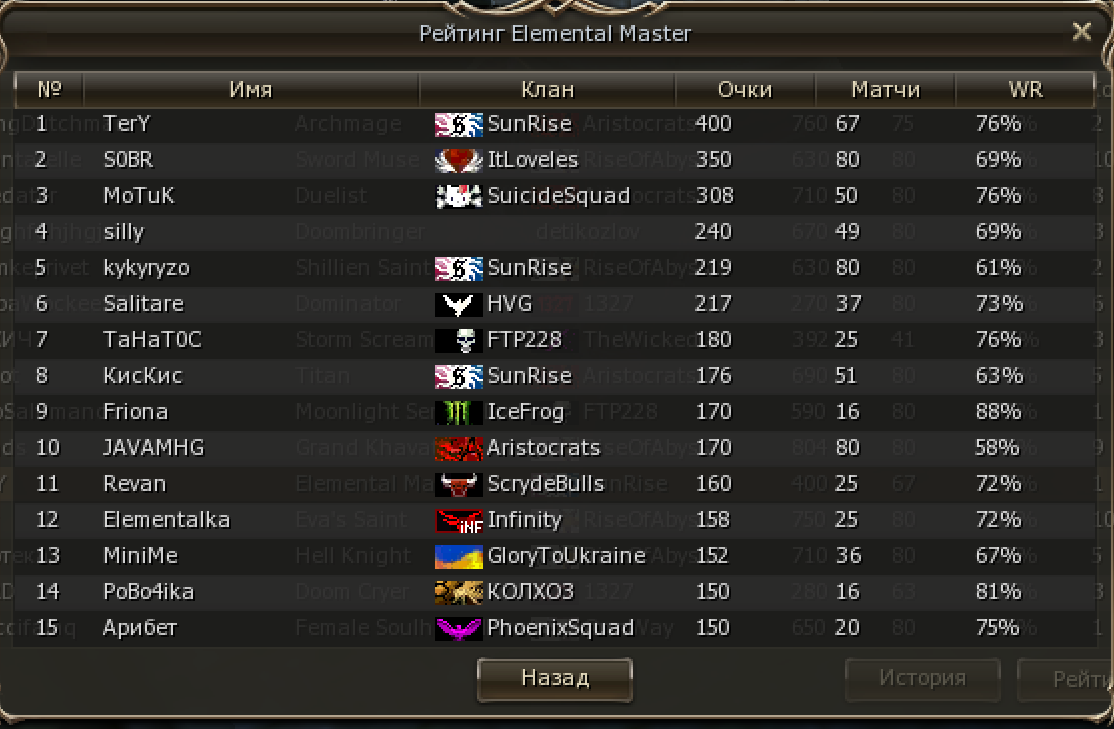Select the row for player Revan
This screenshot has height=729, width=1114.
coord(554,484)
